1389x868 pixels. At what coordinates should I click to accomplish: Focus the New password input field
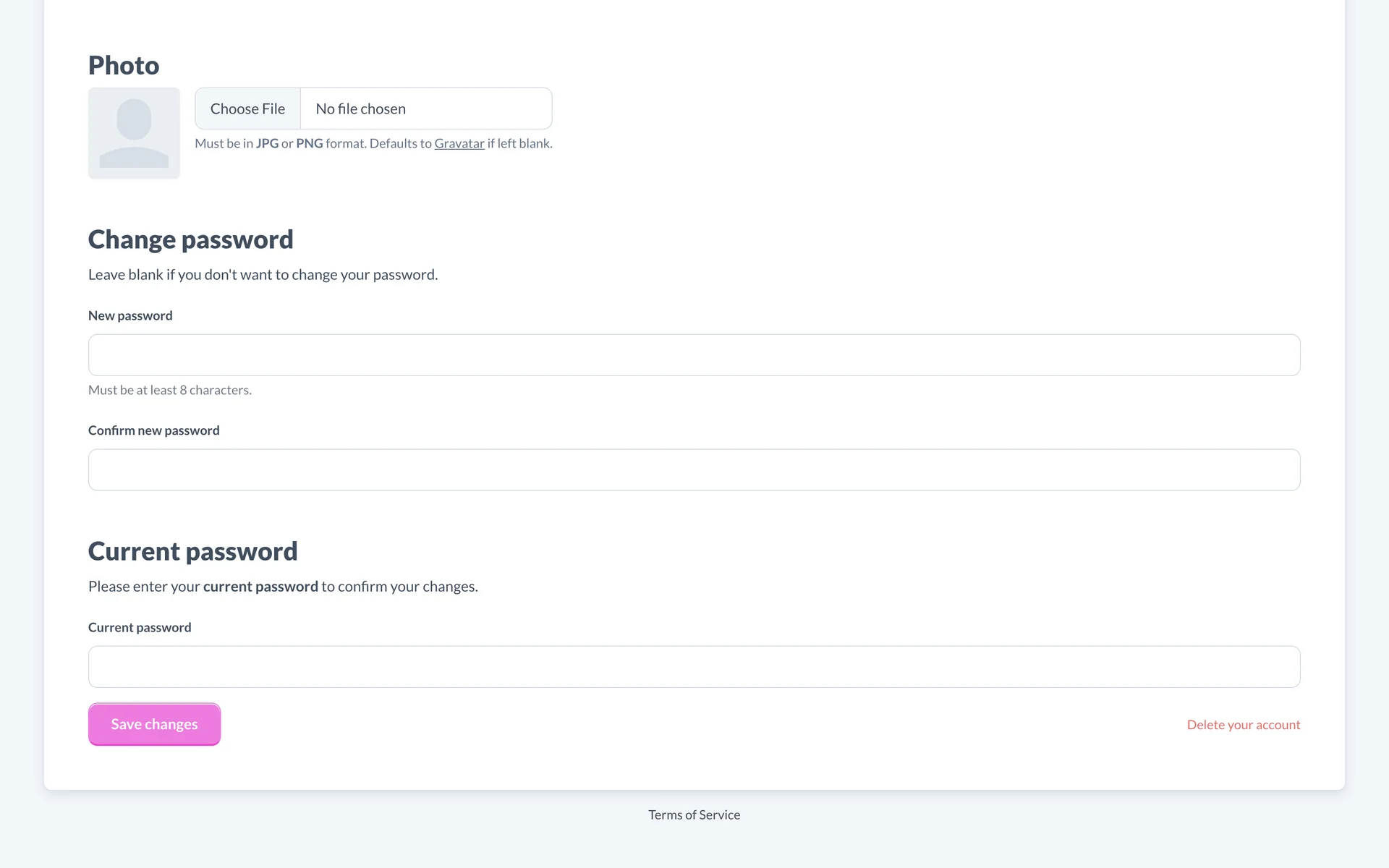[694, 355]
